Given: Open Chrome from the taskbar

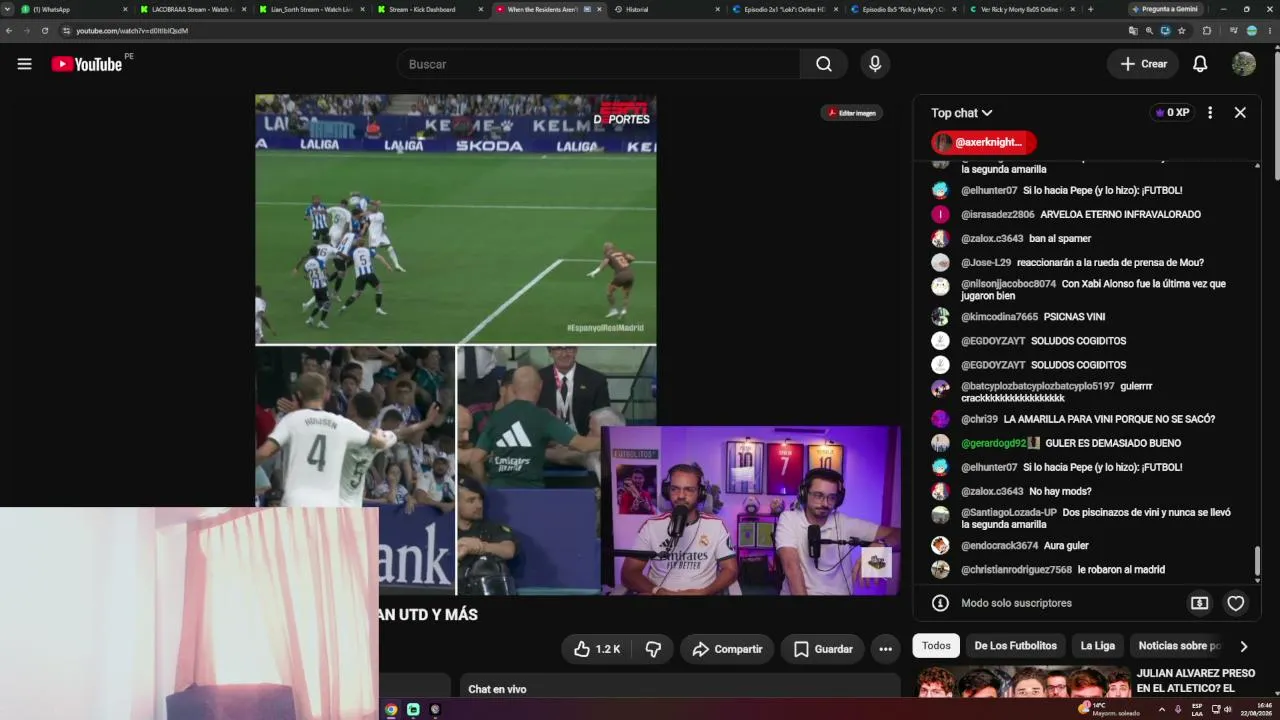Looking at the screenshot, I should [x=391, y=710].
